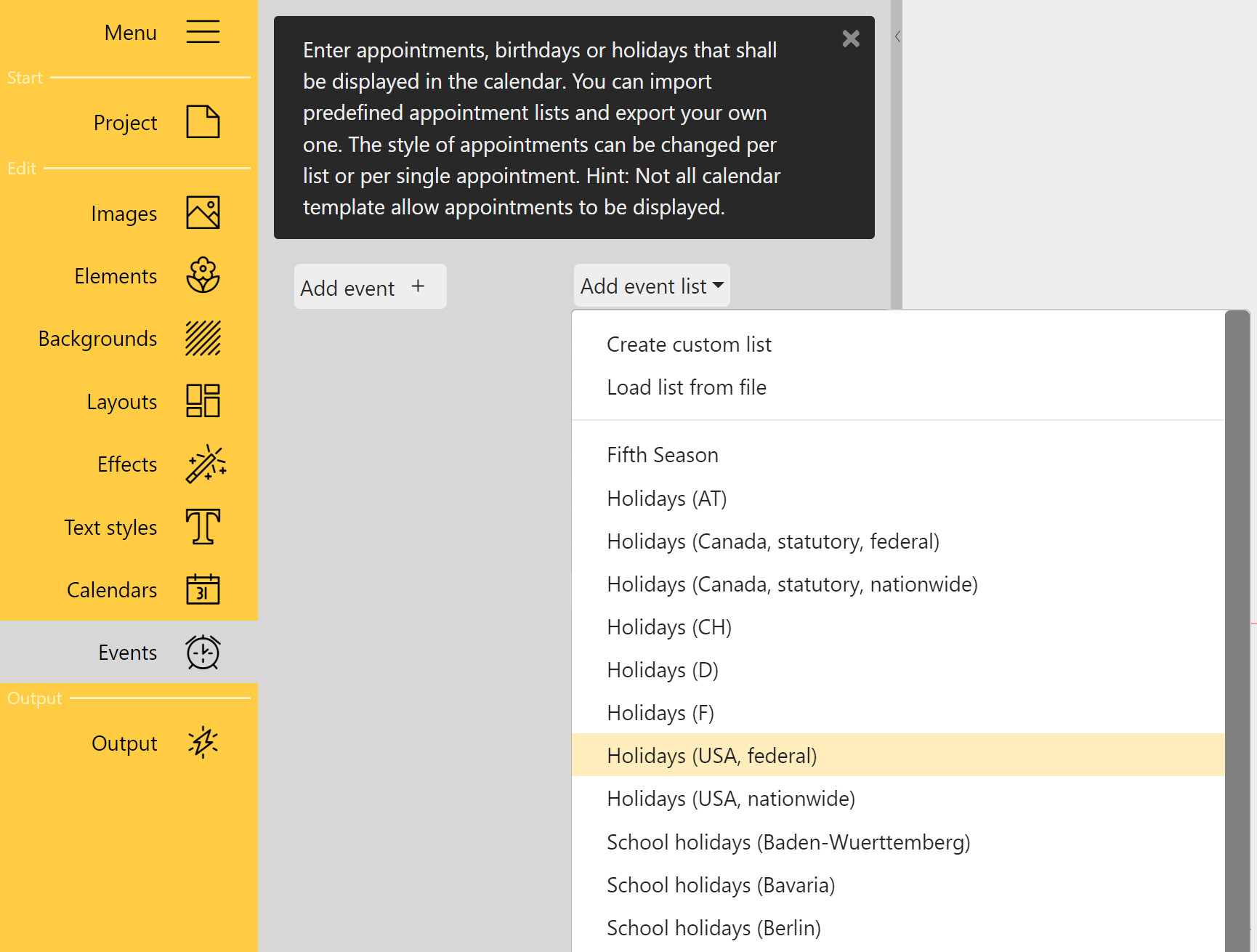
Task: Select Holidays (USA, federal) list
Action: coord(711,756)
